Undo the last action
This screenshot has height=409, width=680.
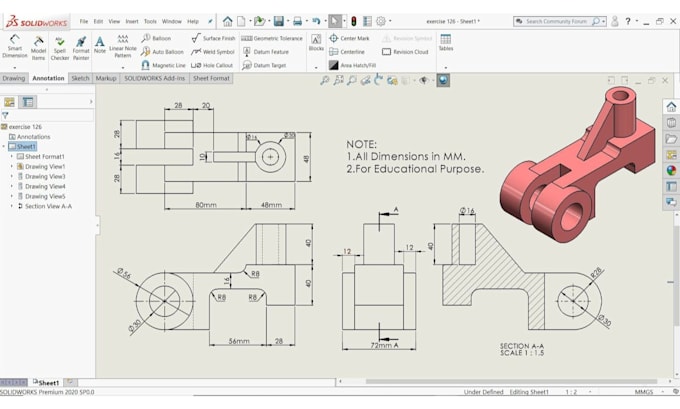tap(316, 21)
